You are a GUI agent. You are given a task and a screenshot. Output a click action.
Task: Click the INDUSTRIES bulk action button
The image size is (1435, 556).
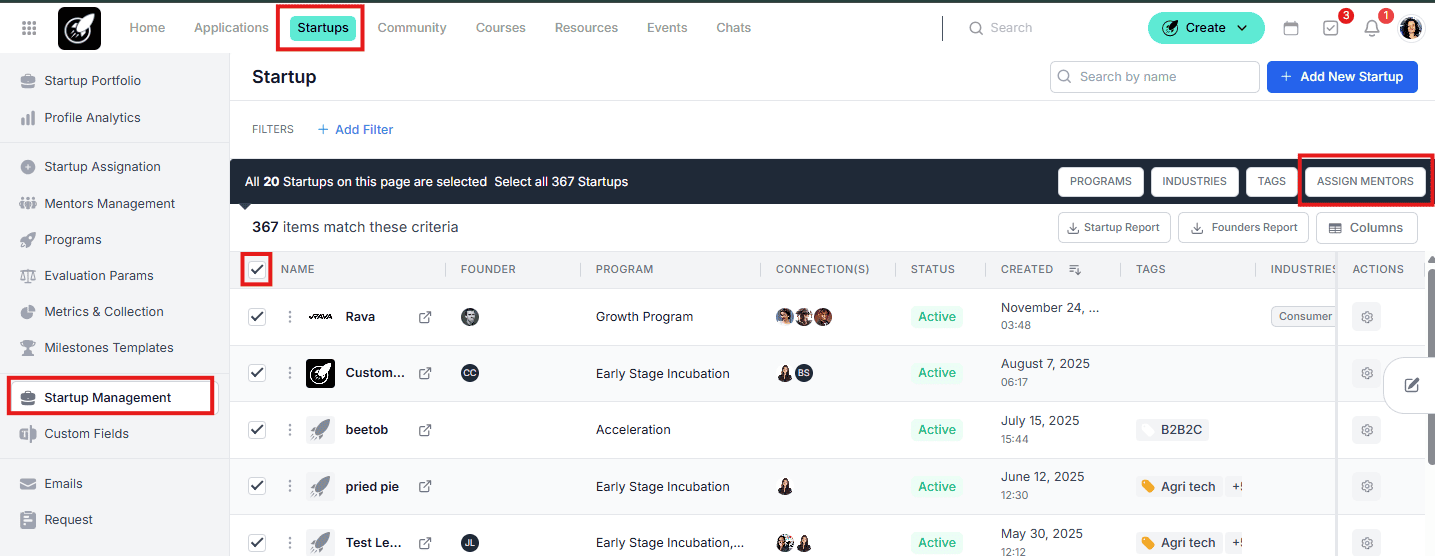pos(1194,181)
